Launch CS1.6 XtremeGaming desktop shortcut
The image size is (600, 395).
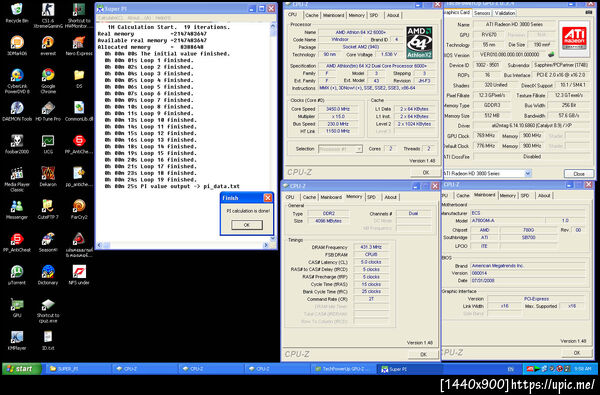[48, 15]
